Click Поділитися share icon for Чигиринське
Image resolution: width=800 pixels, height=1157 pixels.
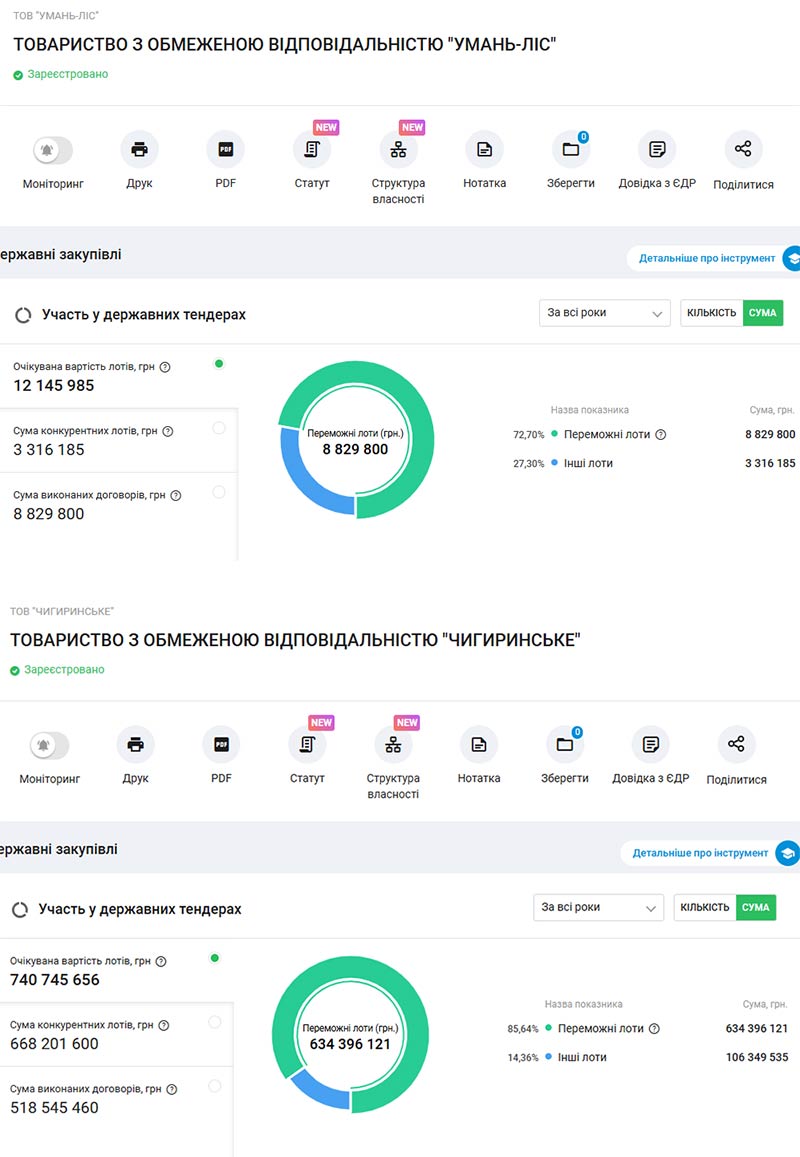(x=737, y=745)
